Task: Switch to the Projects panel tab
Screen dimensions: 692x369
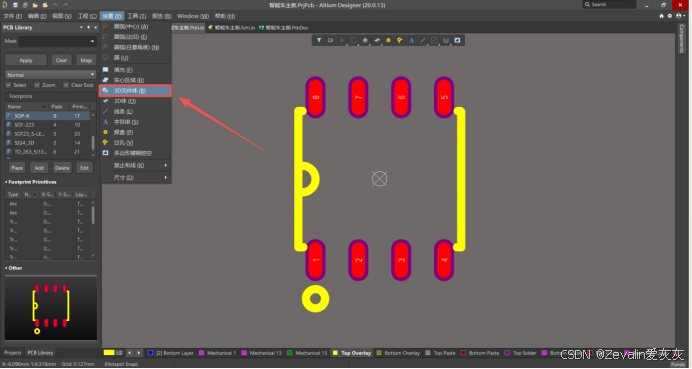Action: pos(13,353)
